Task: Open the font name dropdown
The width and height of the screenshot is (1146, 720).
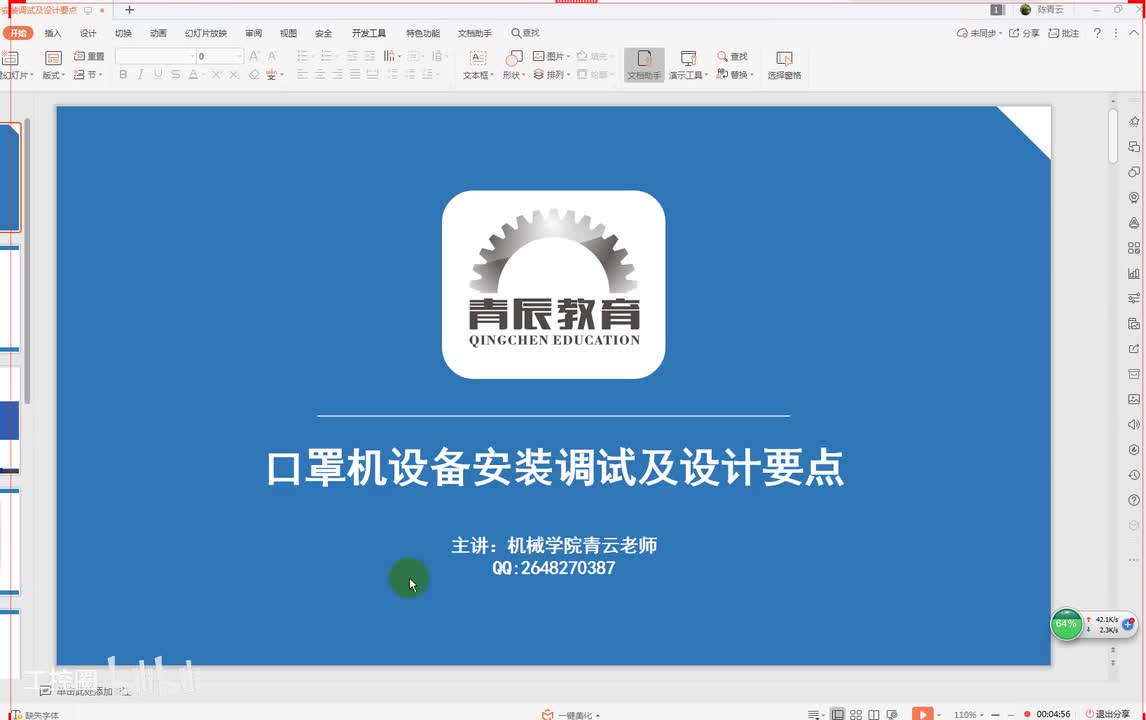Action: (x=192, y=56)
